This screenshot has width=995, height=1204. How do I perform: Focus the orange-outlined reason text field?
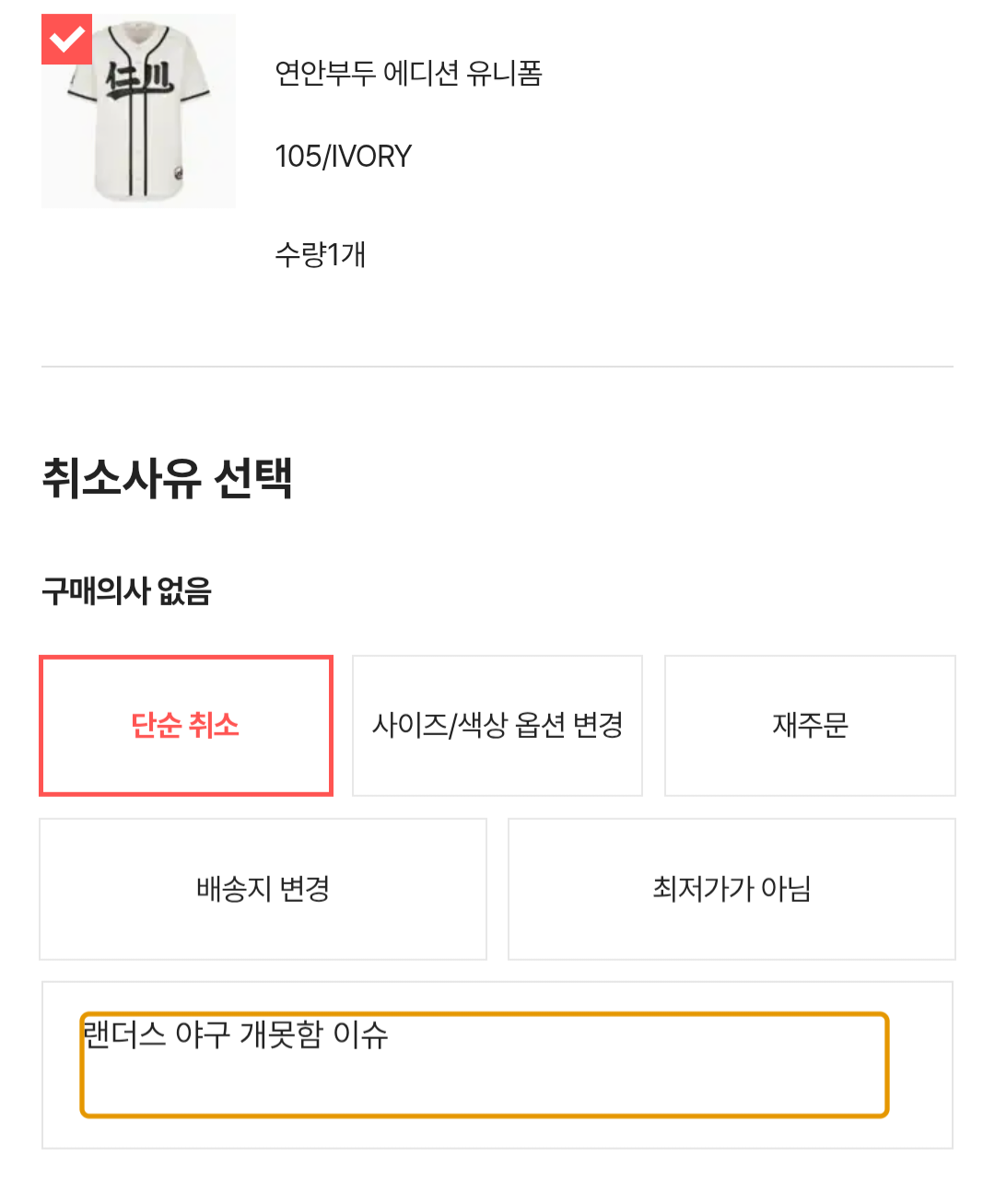coord(485,1065)
